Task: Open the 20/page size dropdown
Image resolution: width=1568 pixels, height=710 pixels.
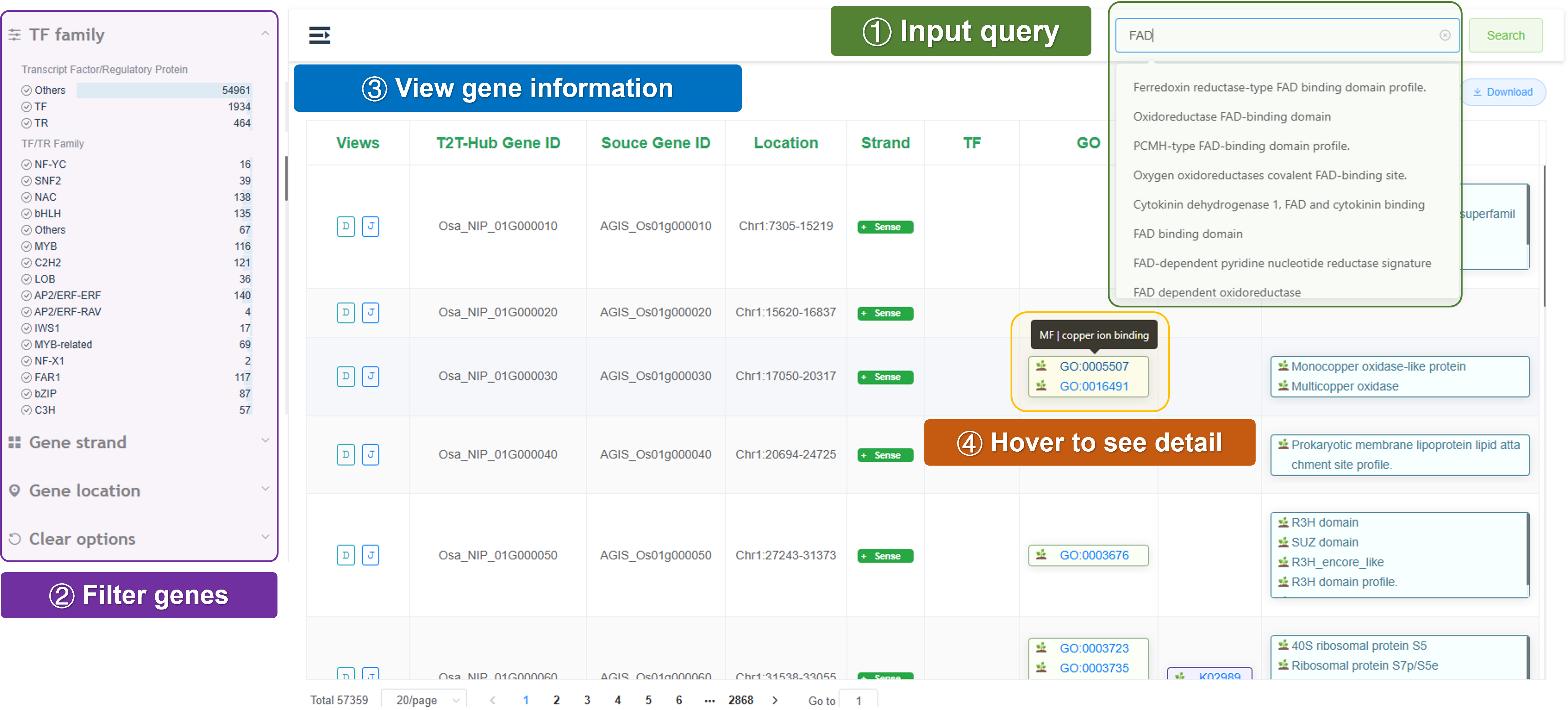Action: [x=424, y=700]
